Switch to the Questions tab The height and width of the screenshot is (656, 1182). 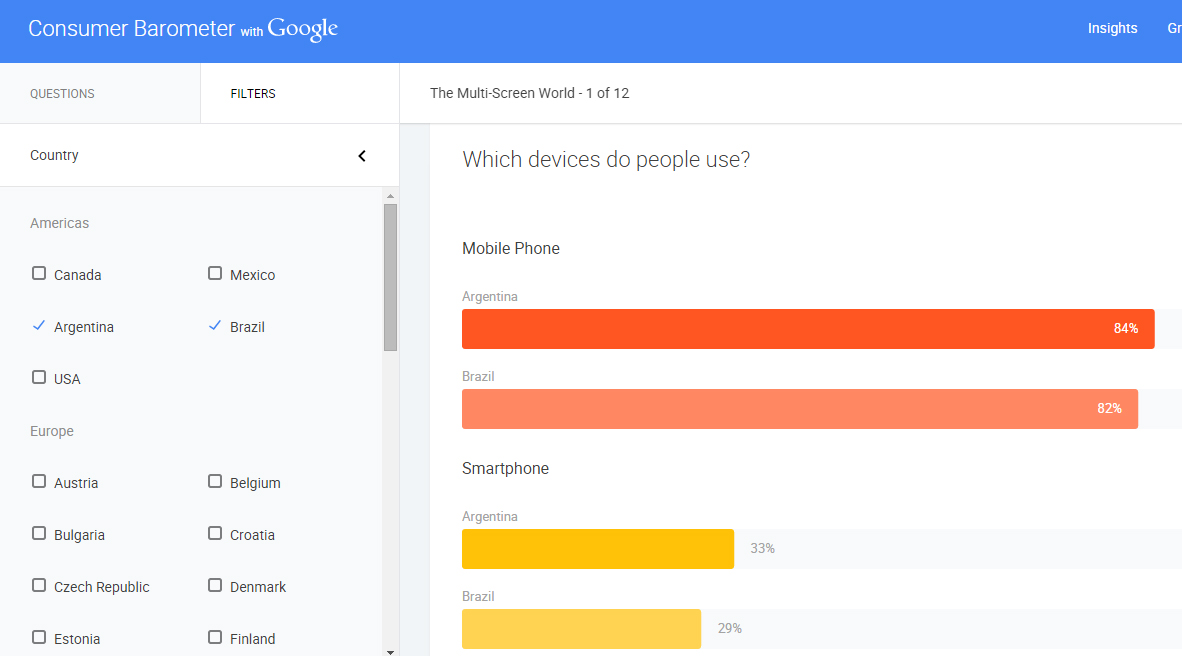click(62, 94)
